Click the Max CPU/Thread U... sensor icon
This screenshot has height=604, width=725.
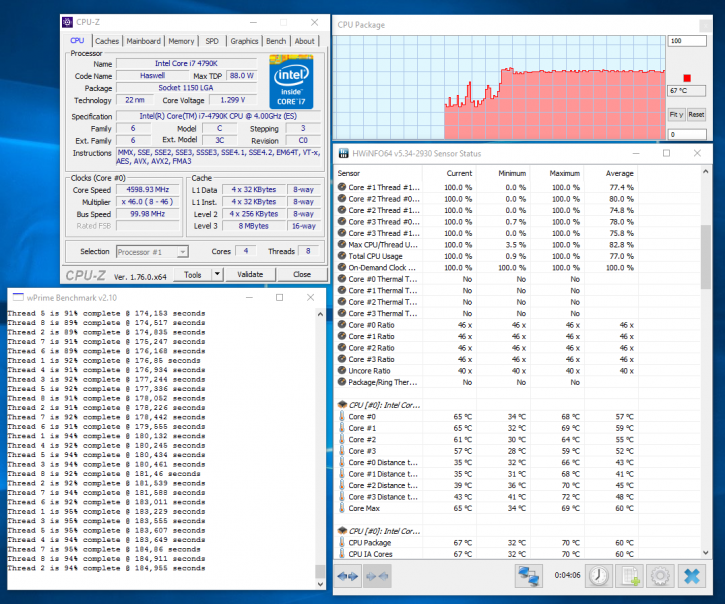coord(342,244)
